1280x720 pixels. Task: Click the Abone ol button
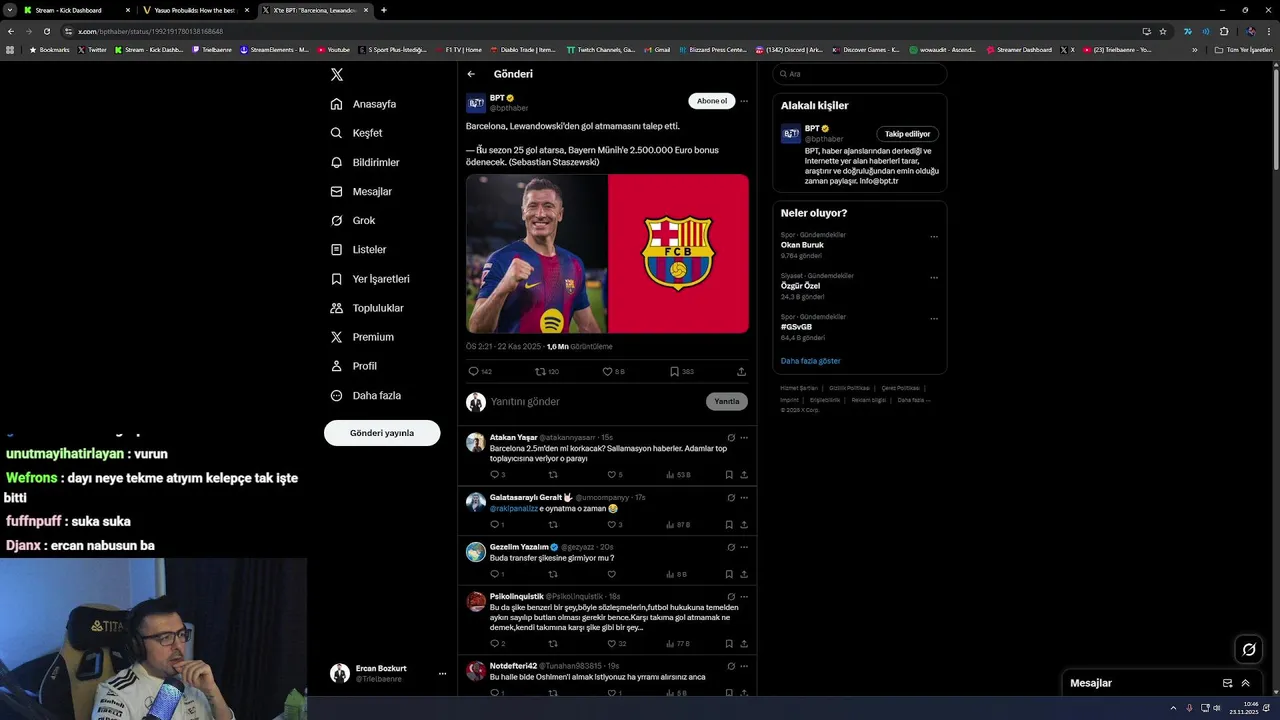pyautogui.click(x=712, y=101)
